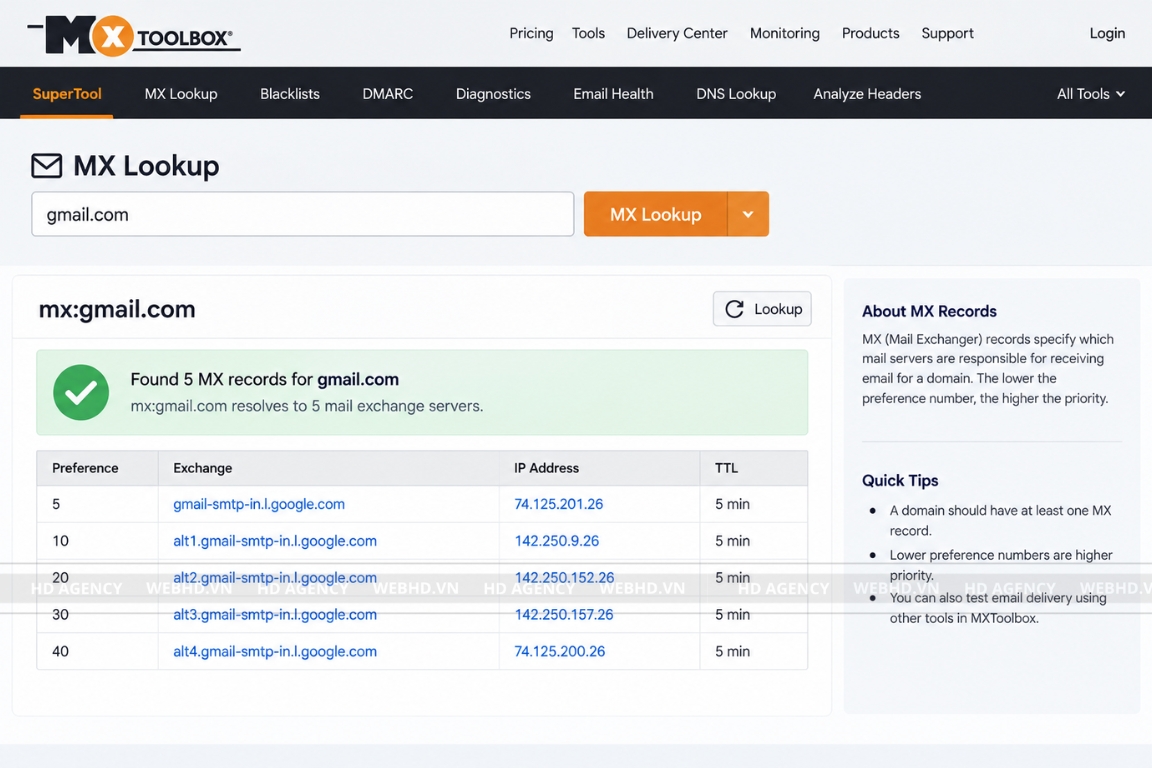The image size is (1152, 768).
Task: Click the envelope icon beside MX Lookup heading
Action: point(46,165)
